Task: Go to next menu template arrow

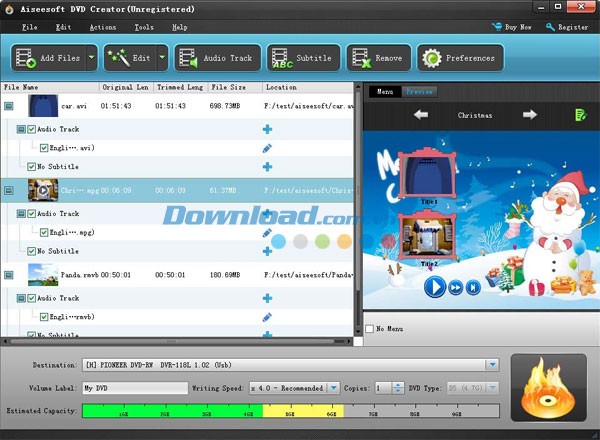Action: click(530, 114)
